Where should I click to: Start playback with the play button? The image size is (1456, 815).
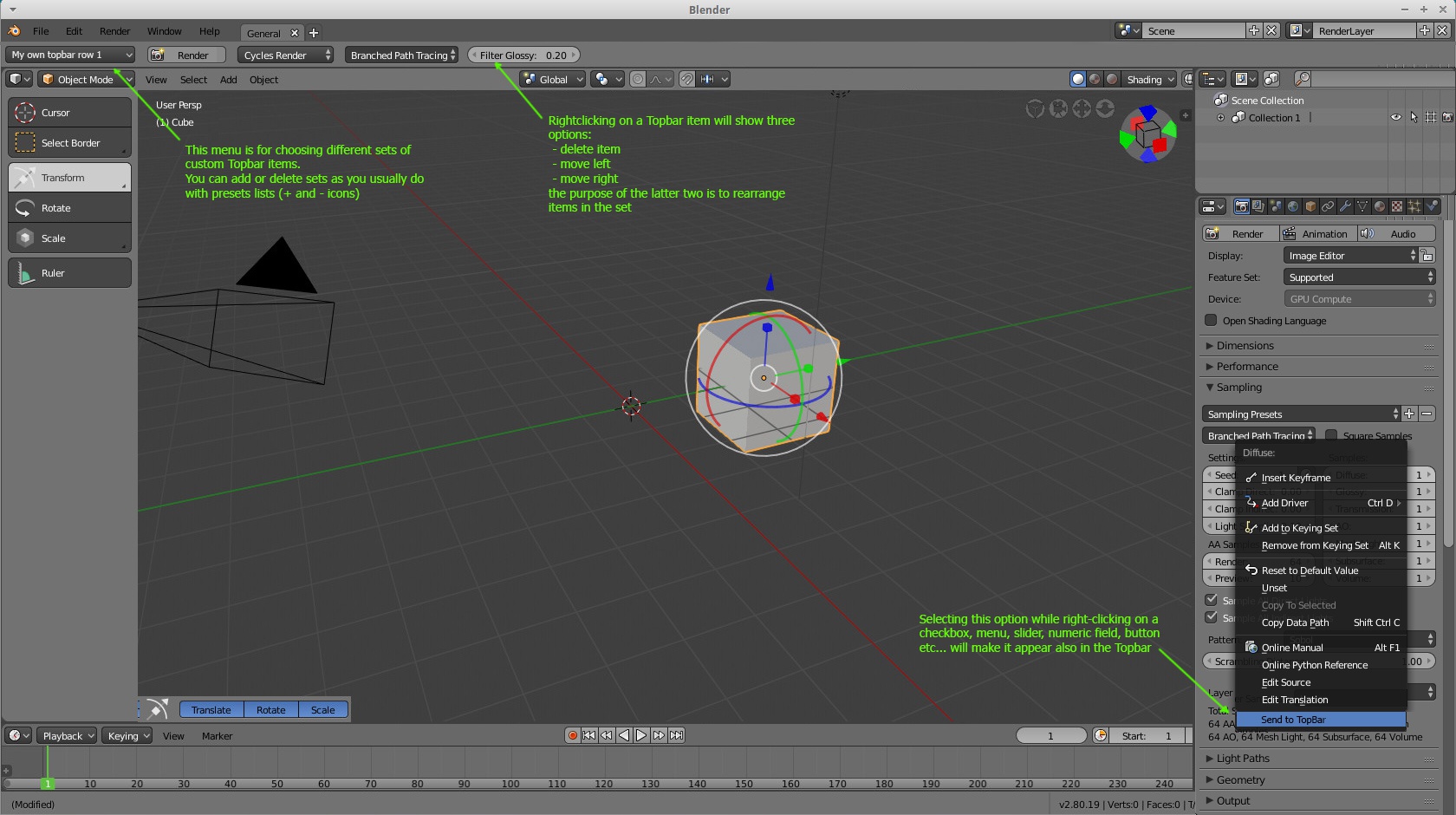[641, 734]
